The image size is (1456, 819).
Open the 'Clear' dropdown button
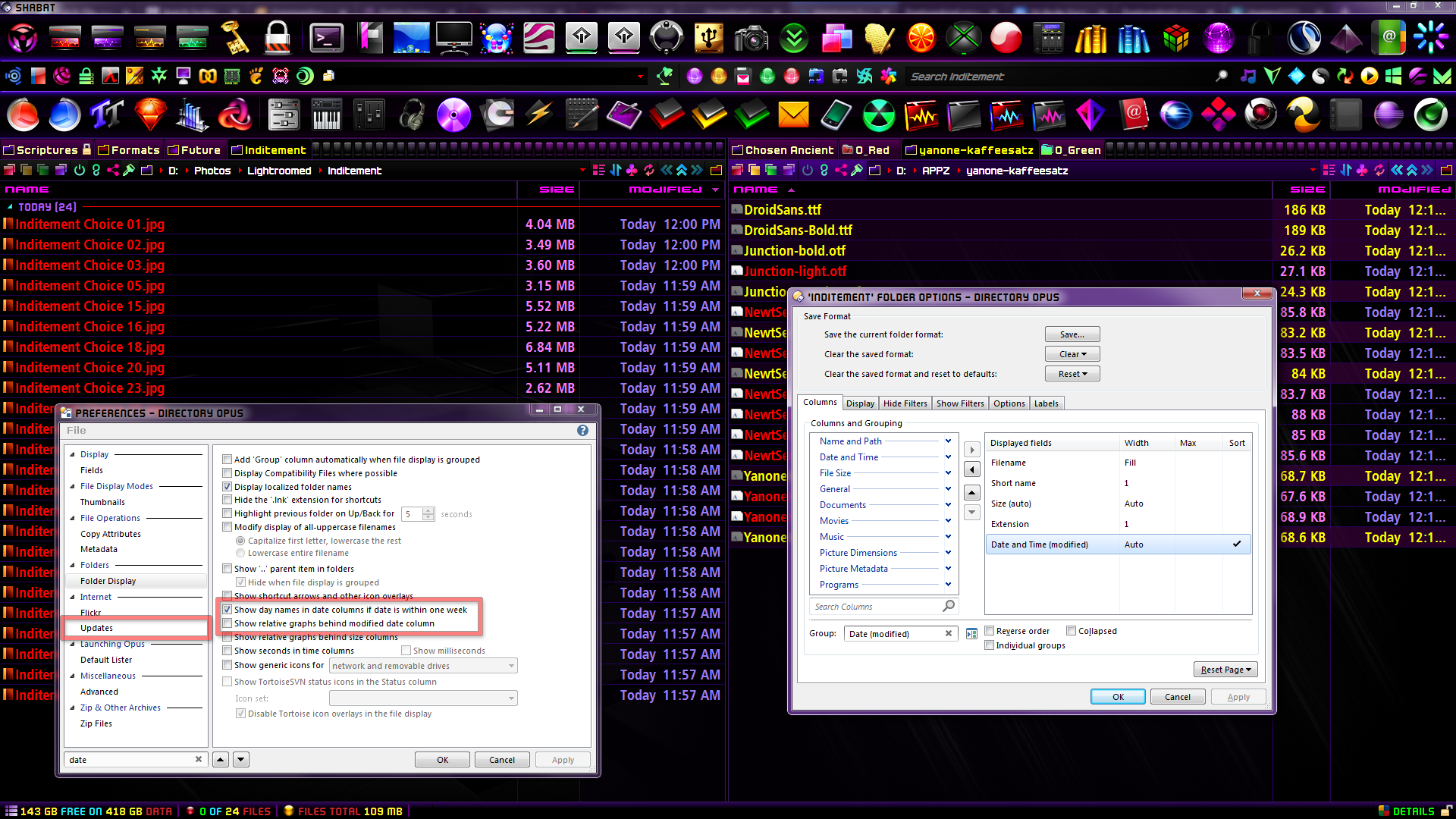coord(1072,354)
